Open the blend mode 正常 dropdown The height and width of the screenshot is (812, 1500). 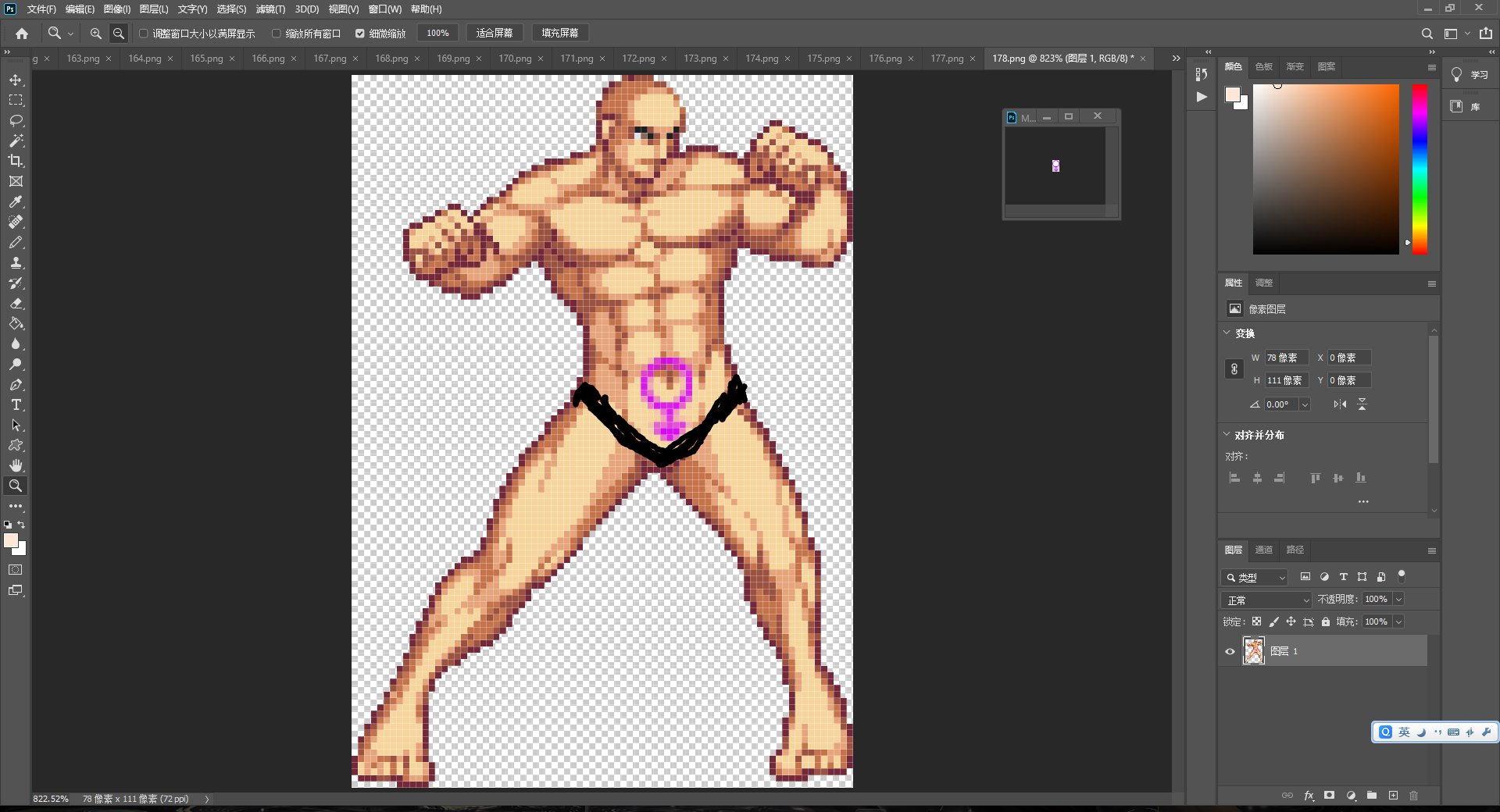click(1266, 600)
